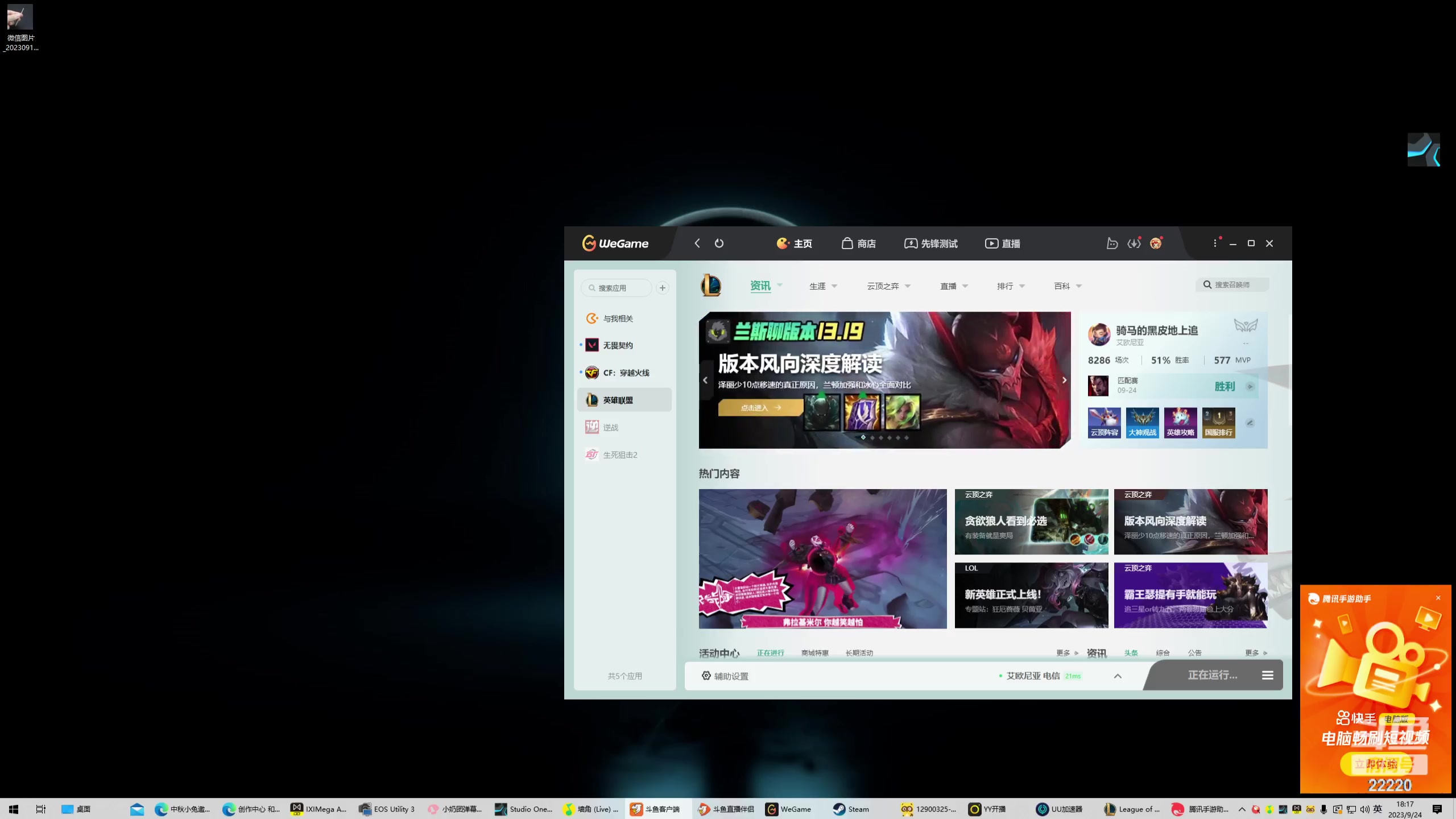The width and height of the screenshot is (1456, 819).
Task: Select CF: 穿越火线 in sidebar
Action: click(624, 373)
